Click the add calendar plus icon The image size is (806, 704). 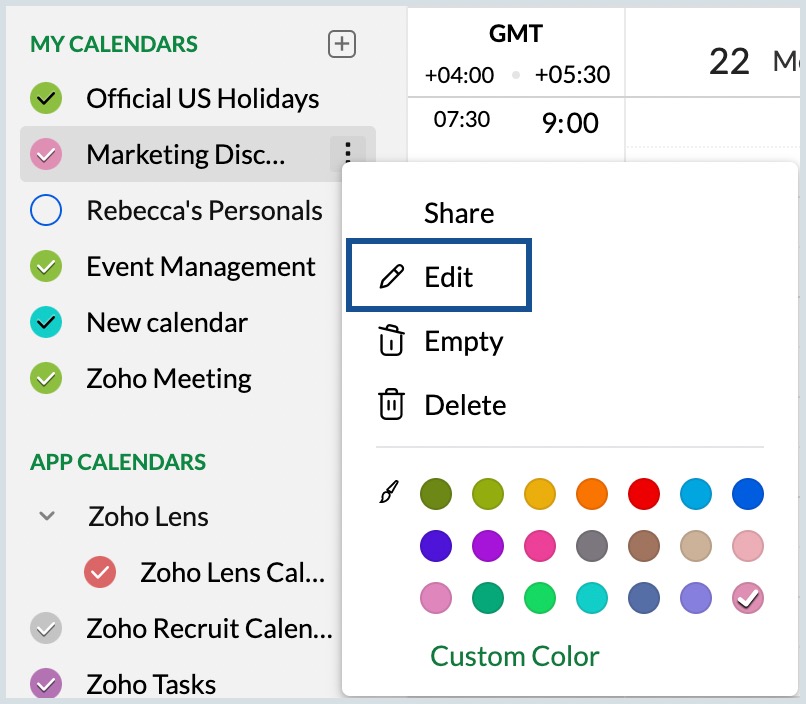click(342, 44)
